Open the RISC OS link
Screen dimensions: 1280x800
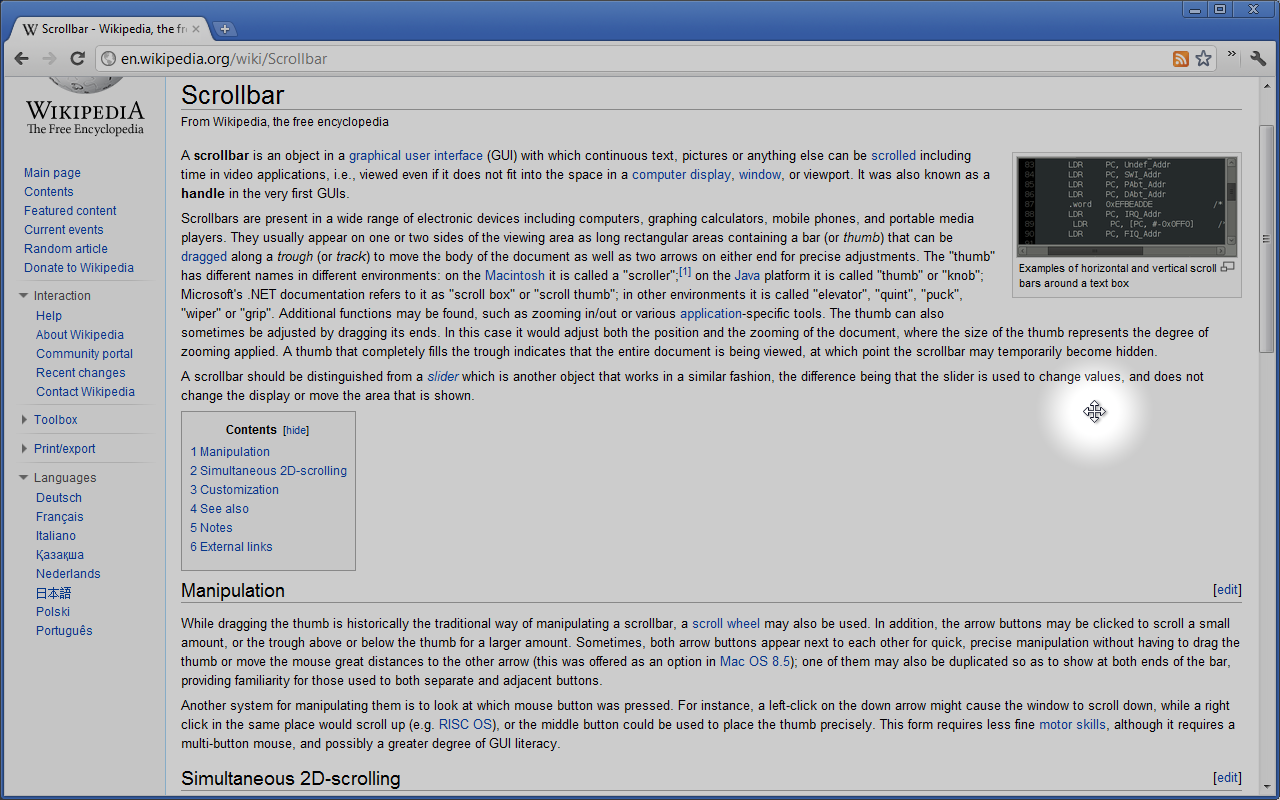point(465,725)
